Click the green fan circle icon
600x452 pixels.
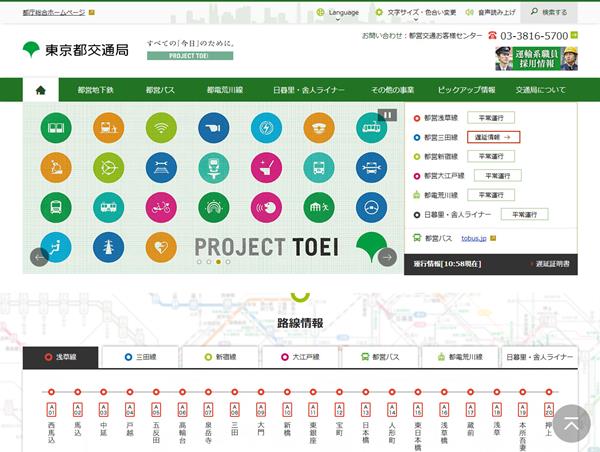109,168
